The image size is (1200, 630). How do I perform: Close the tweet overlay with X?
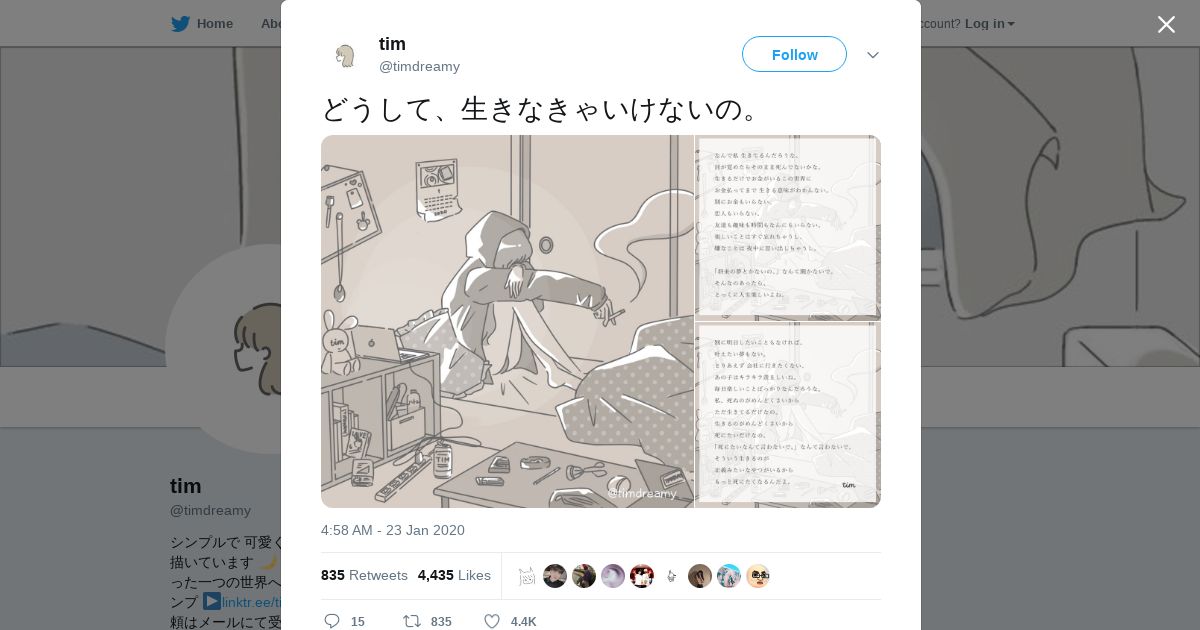(x=1166, y=24)
